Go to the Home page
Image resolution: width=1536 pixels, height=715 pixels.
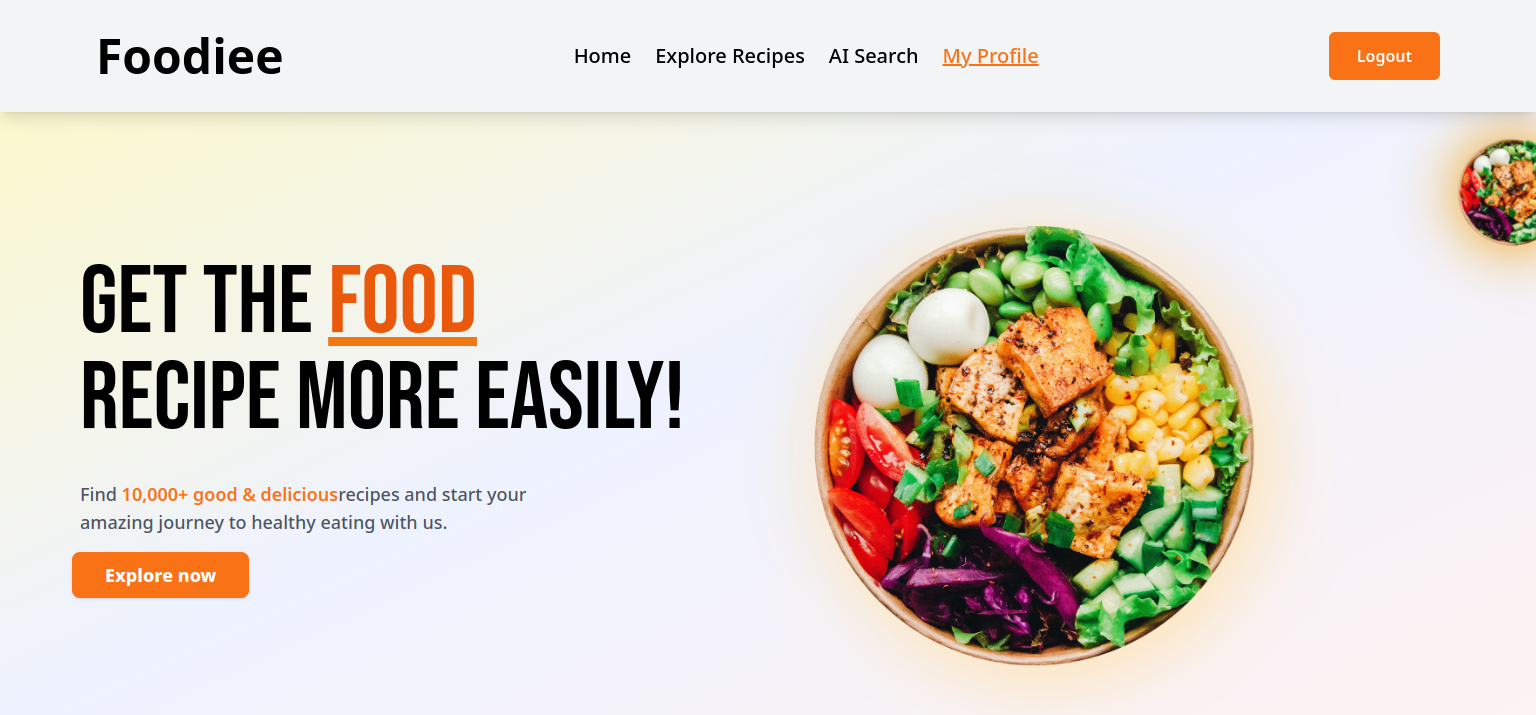coord(602,56)
